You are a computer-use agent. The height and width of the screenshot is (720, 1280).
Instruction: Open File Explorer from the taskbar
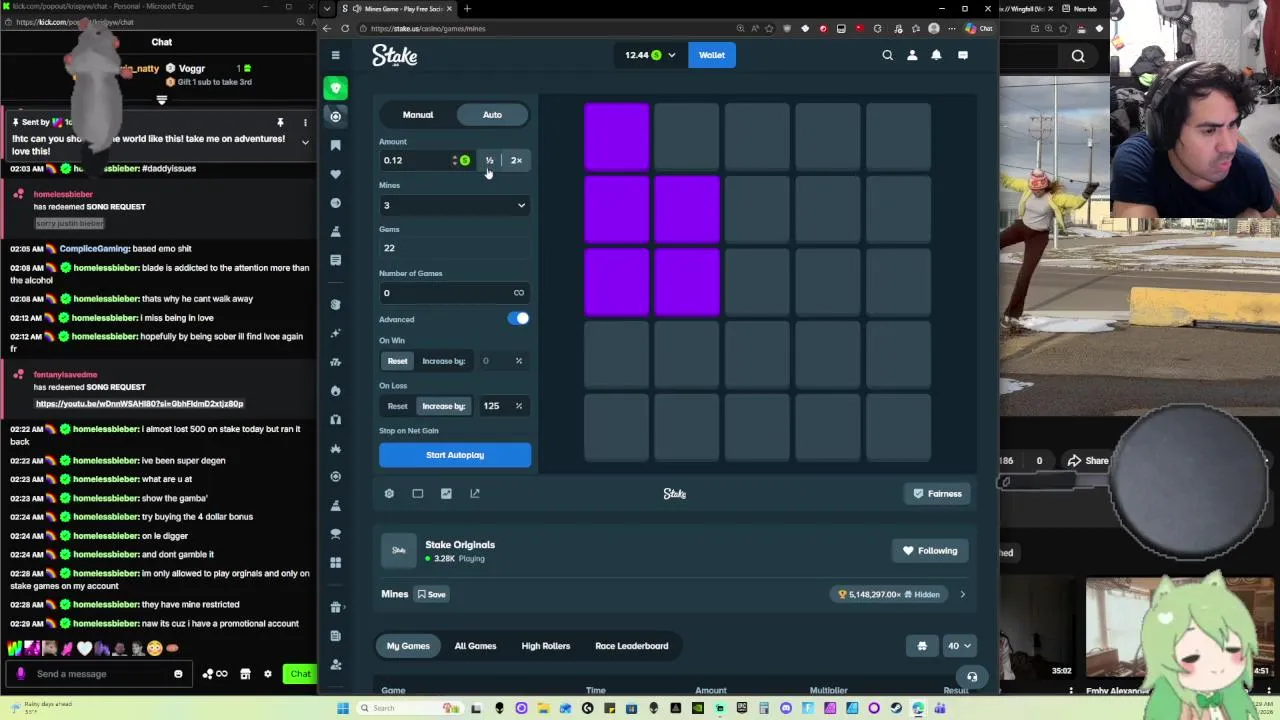coord(543,708)
